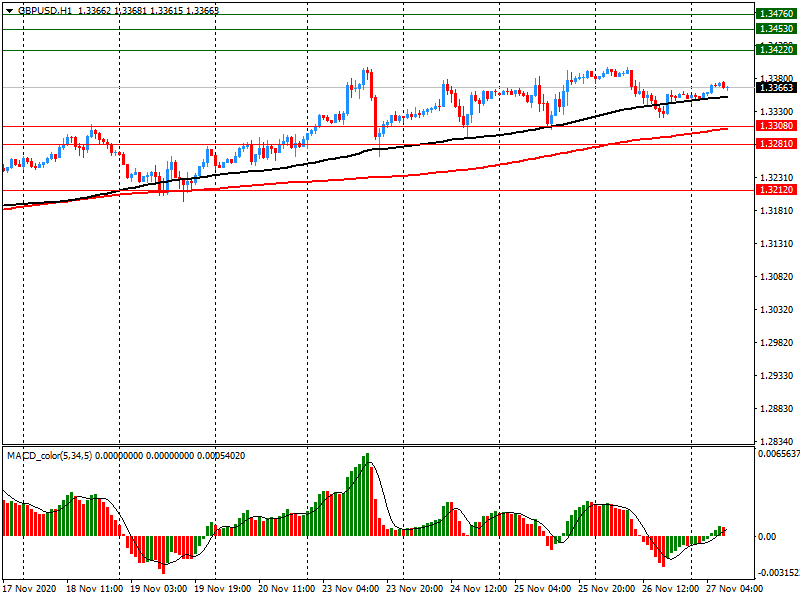Click the 1.33080 red level label
The height and width of the screenshot is (600, 800).
click(x=776, y=126)
